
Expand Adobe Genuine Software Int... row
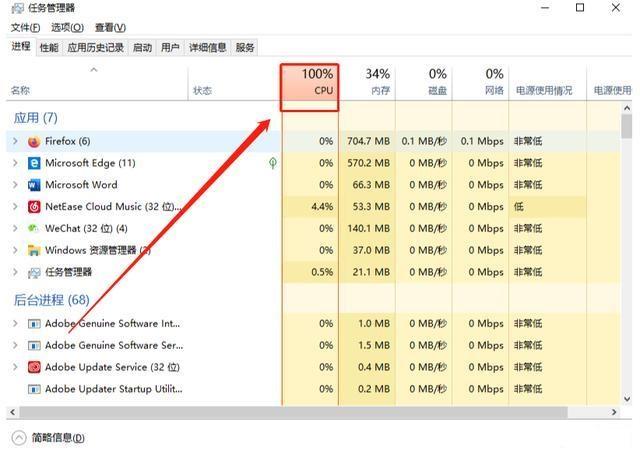point(16,324)
